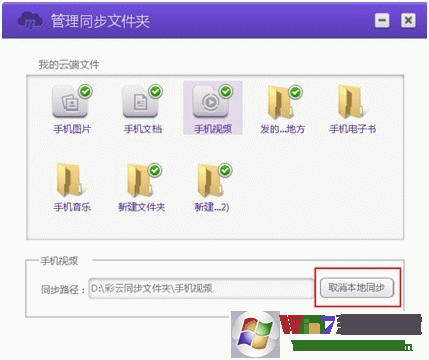This screenshot has height=360, width=429.
Task: Select the 手机视频 folder icon
Action: 211,102
